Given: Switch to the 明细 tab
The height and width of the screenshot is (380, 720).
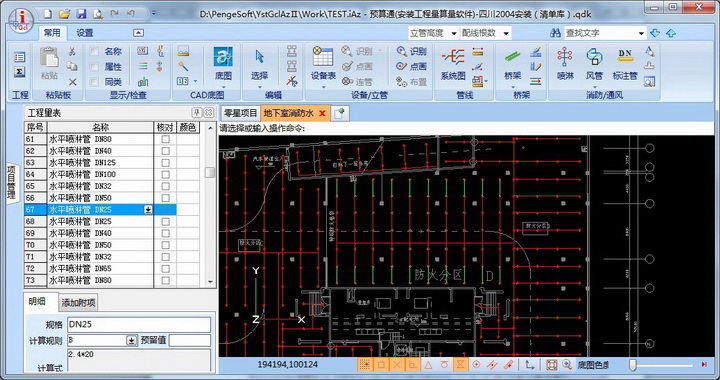Looking at the screenshot, I should [37, 302].
